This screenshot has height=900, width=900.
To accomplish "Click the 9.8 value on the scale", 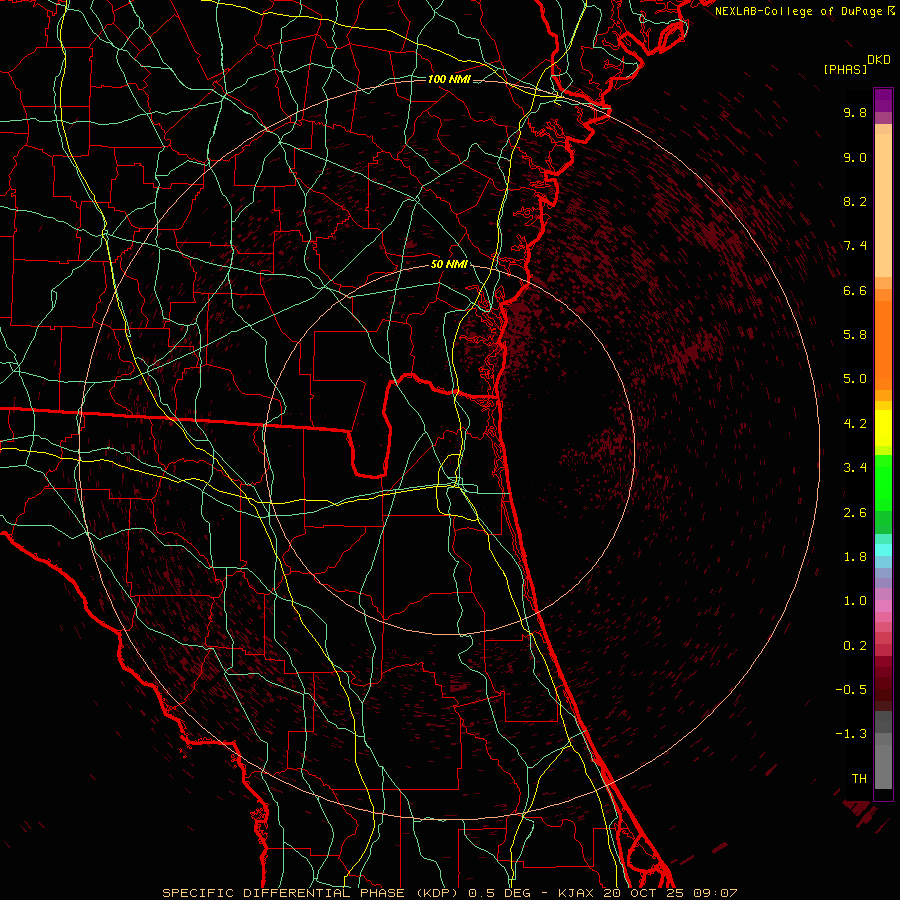I will [x=855, y=112].
